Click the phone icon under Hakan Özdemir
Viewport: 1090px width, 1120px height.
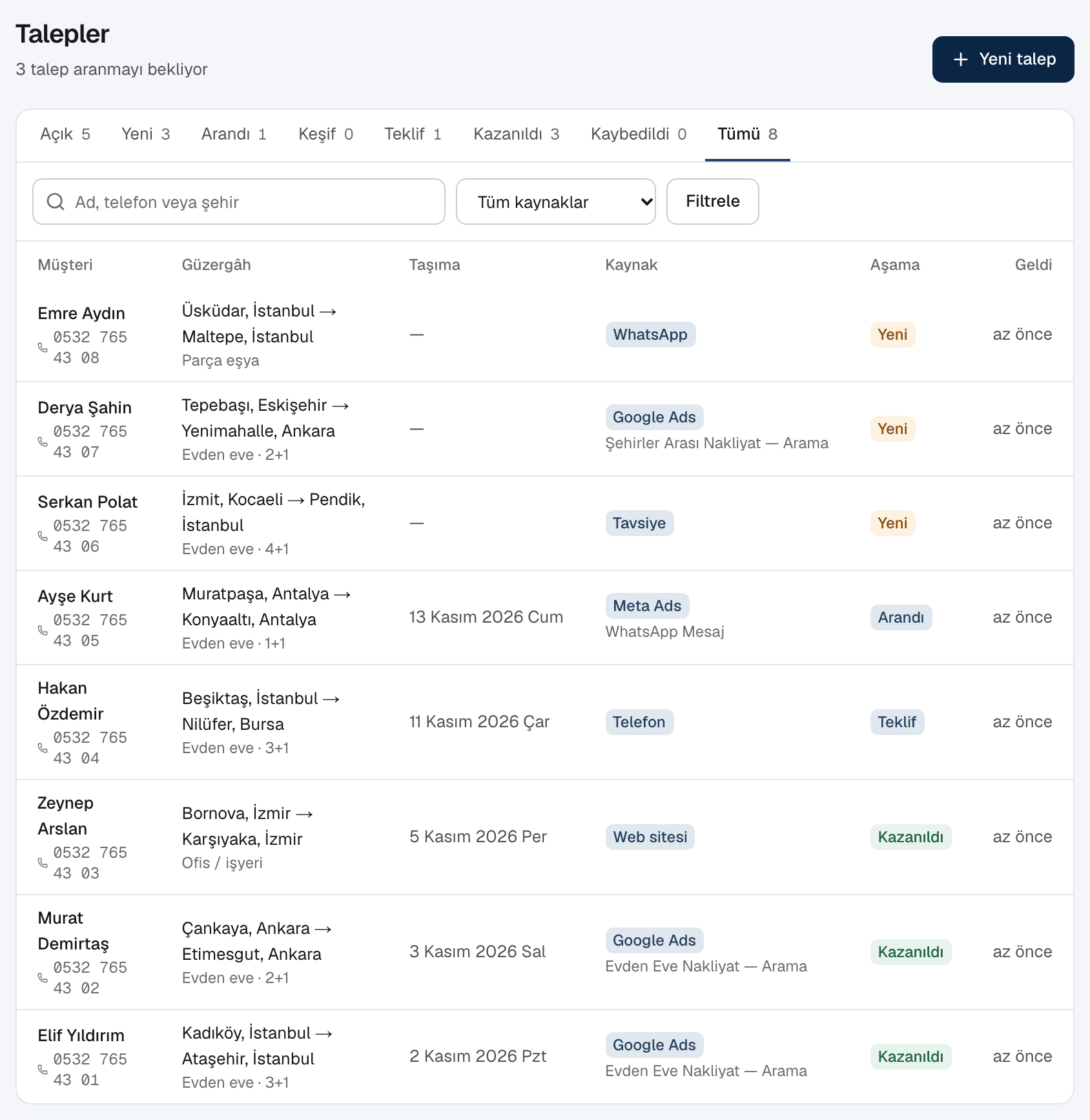43,748
